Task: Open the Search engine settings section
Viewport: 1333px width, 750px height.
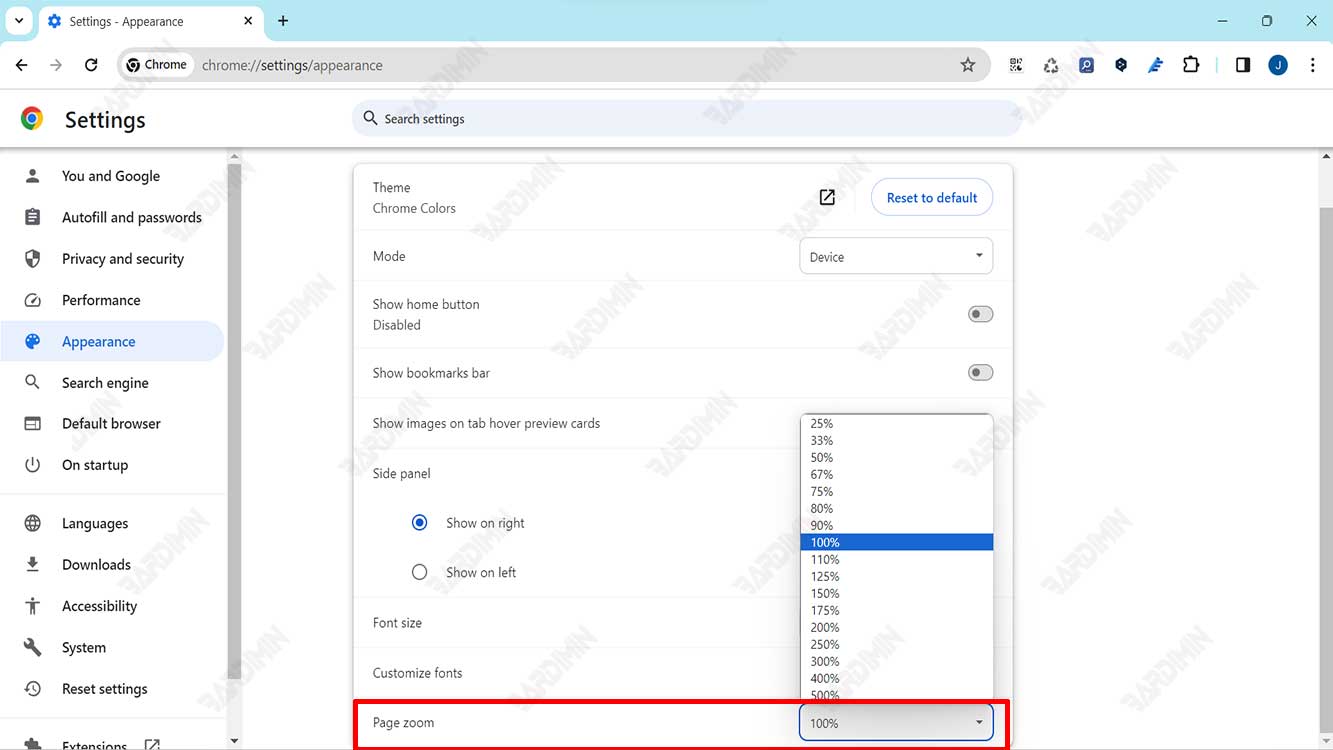Action: [104, 383]
